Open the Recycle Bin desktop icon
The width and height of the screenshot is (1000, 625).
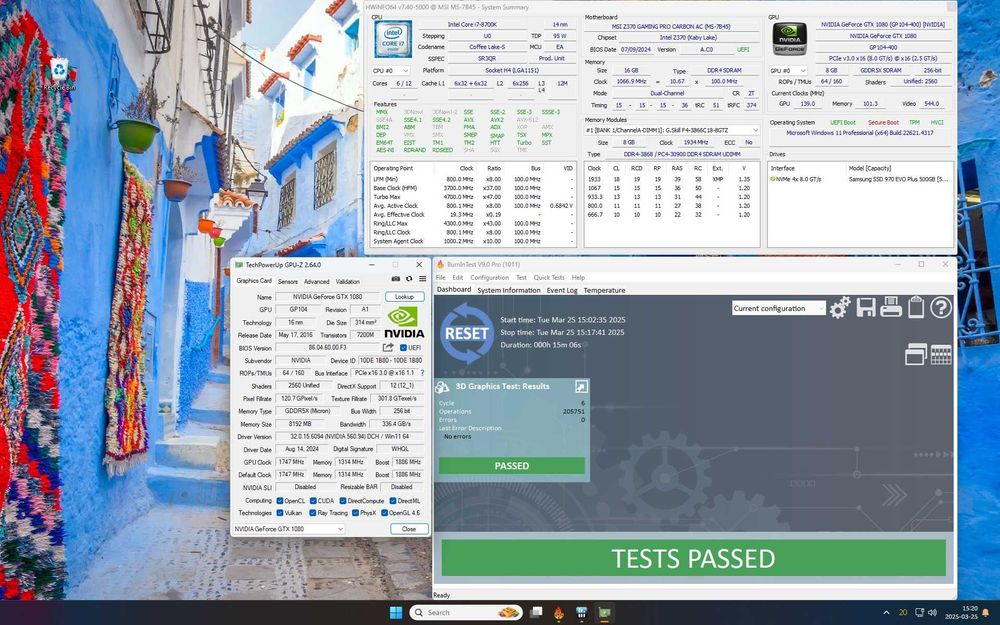[59, 74]
